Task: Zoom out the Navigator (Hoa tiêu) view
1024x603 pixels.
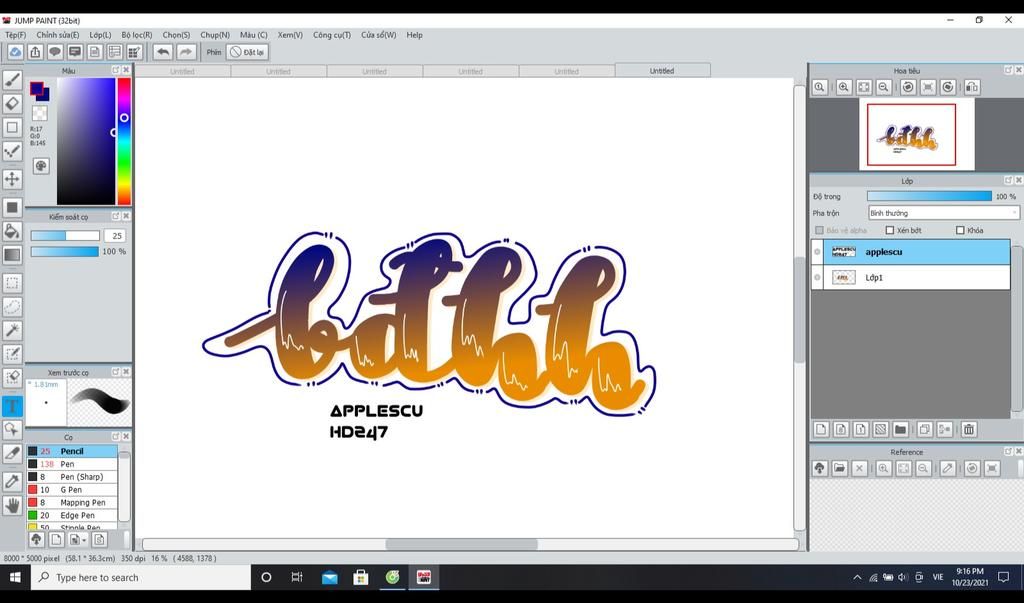Action: [884, 87]
